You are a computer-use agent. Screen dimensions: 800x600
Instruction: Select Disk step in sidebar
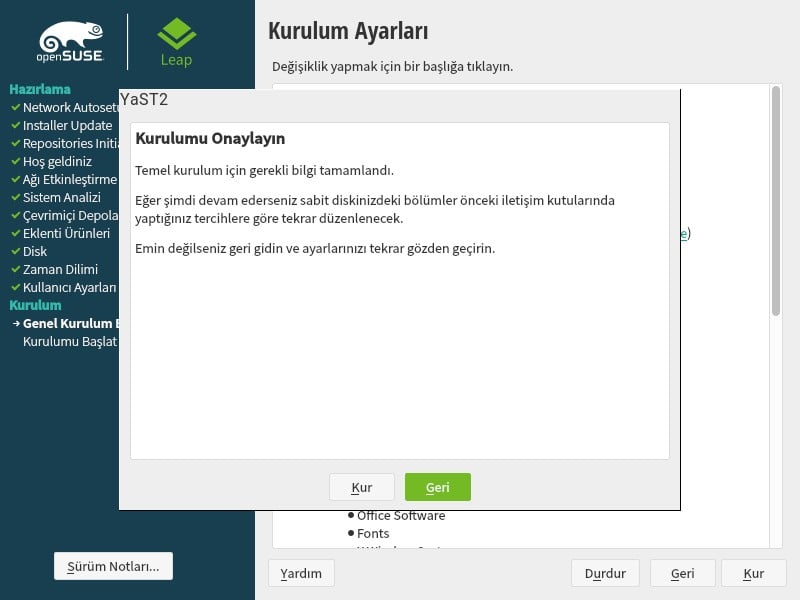coord(35,252)
